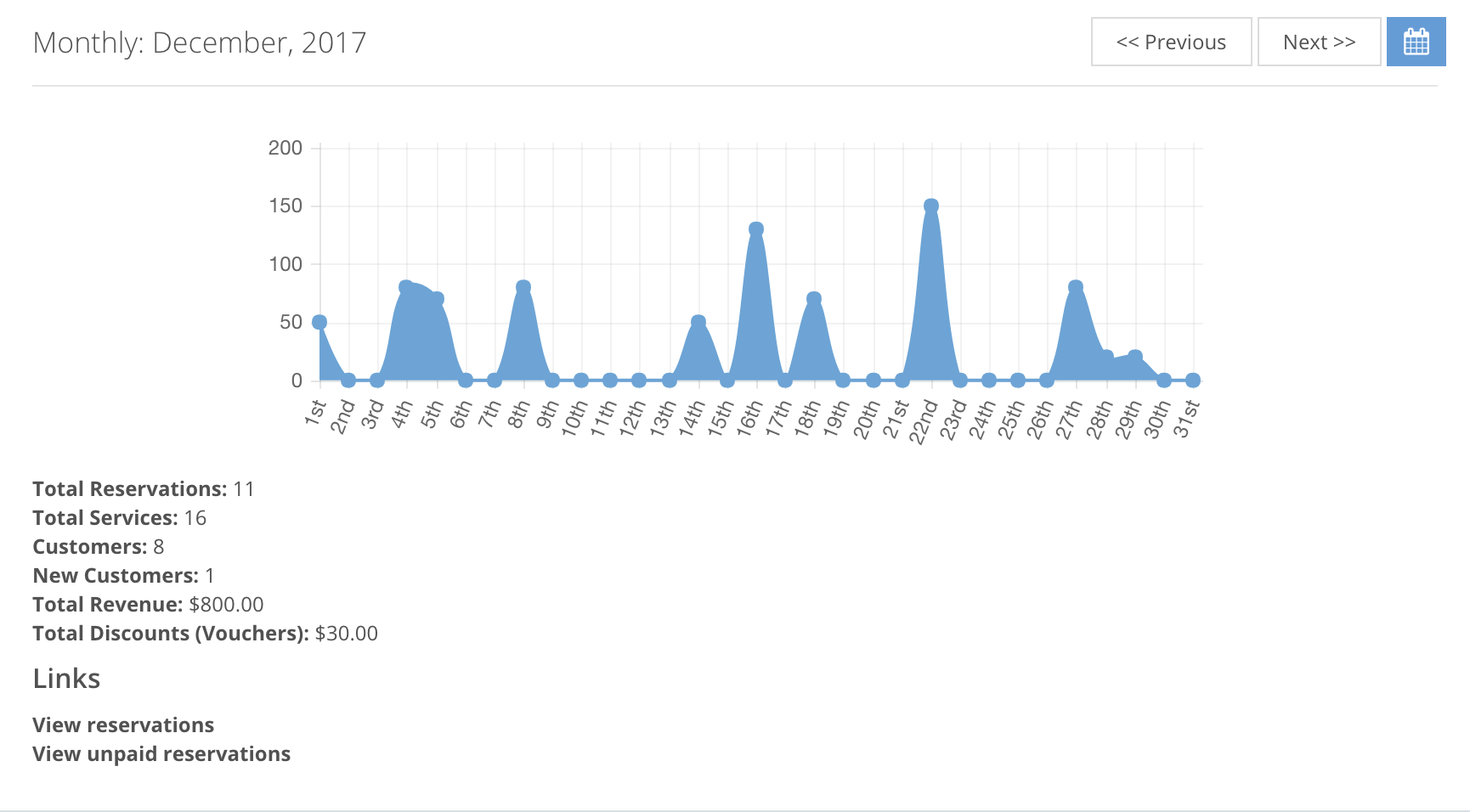Click the blue calendar button beside Next
Viewport: 1470px width, 812px height.
[1416, 41]
